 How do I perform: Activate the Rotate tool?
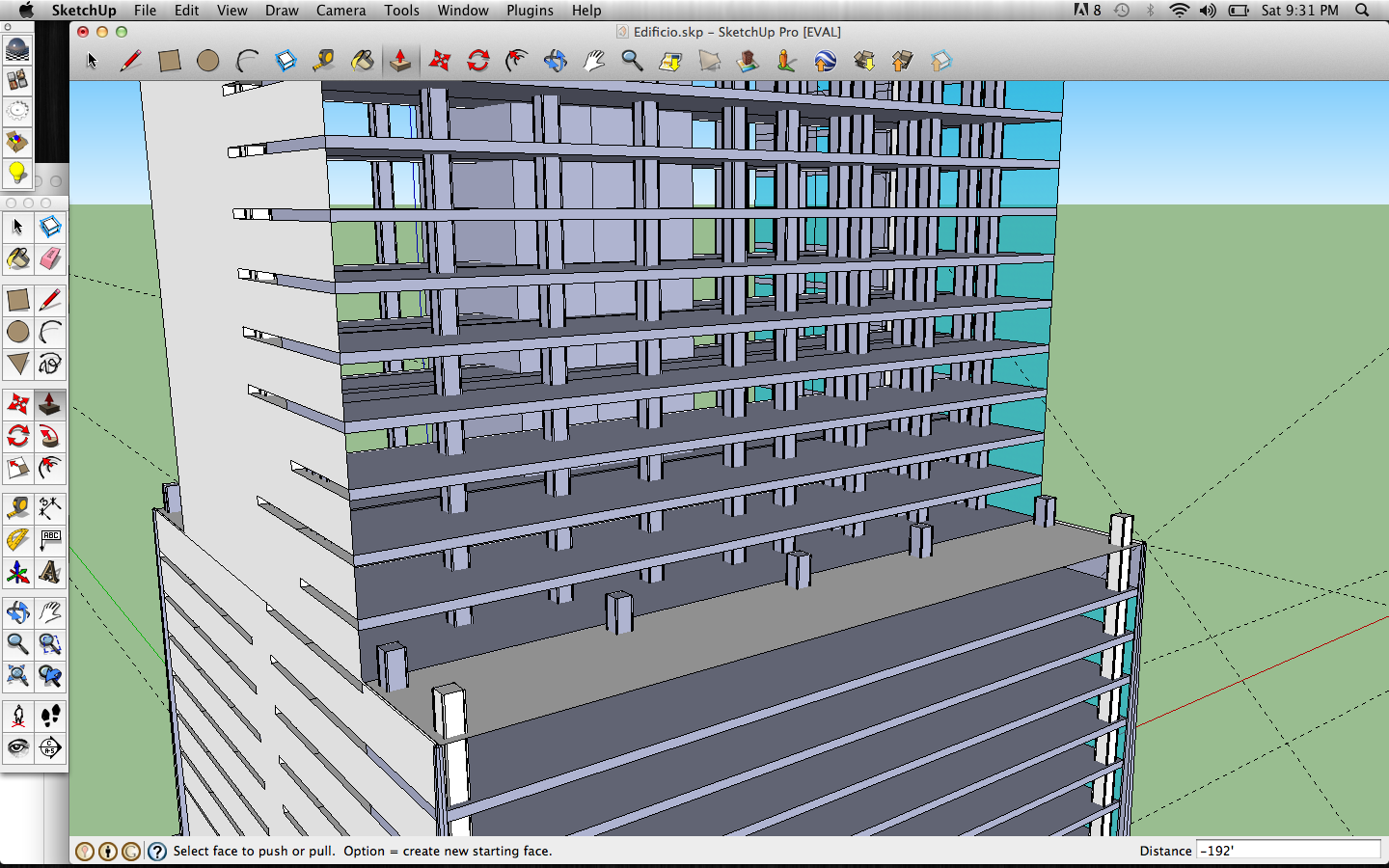point(17,436)
